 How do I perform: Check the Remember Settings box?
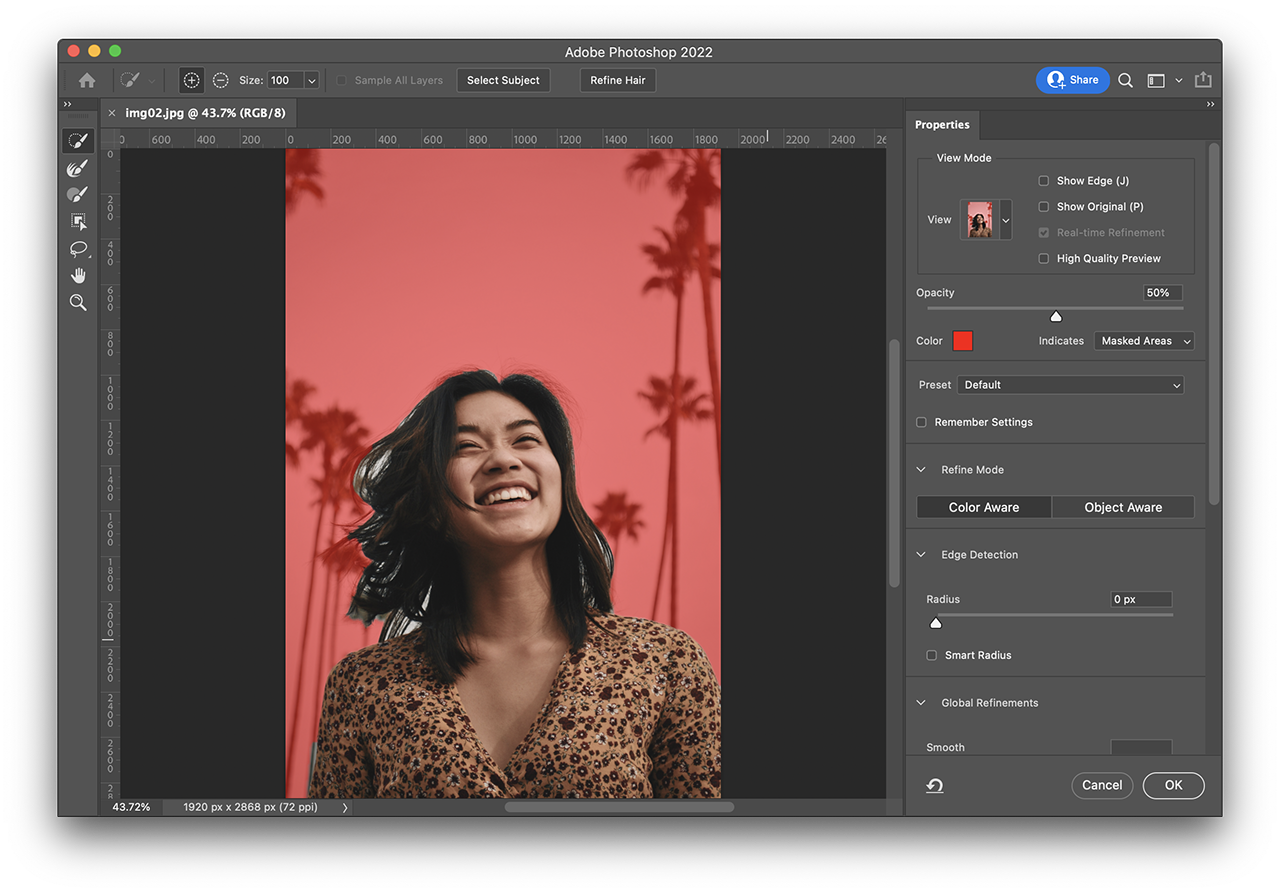(921, 422)
